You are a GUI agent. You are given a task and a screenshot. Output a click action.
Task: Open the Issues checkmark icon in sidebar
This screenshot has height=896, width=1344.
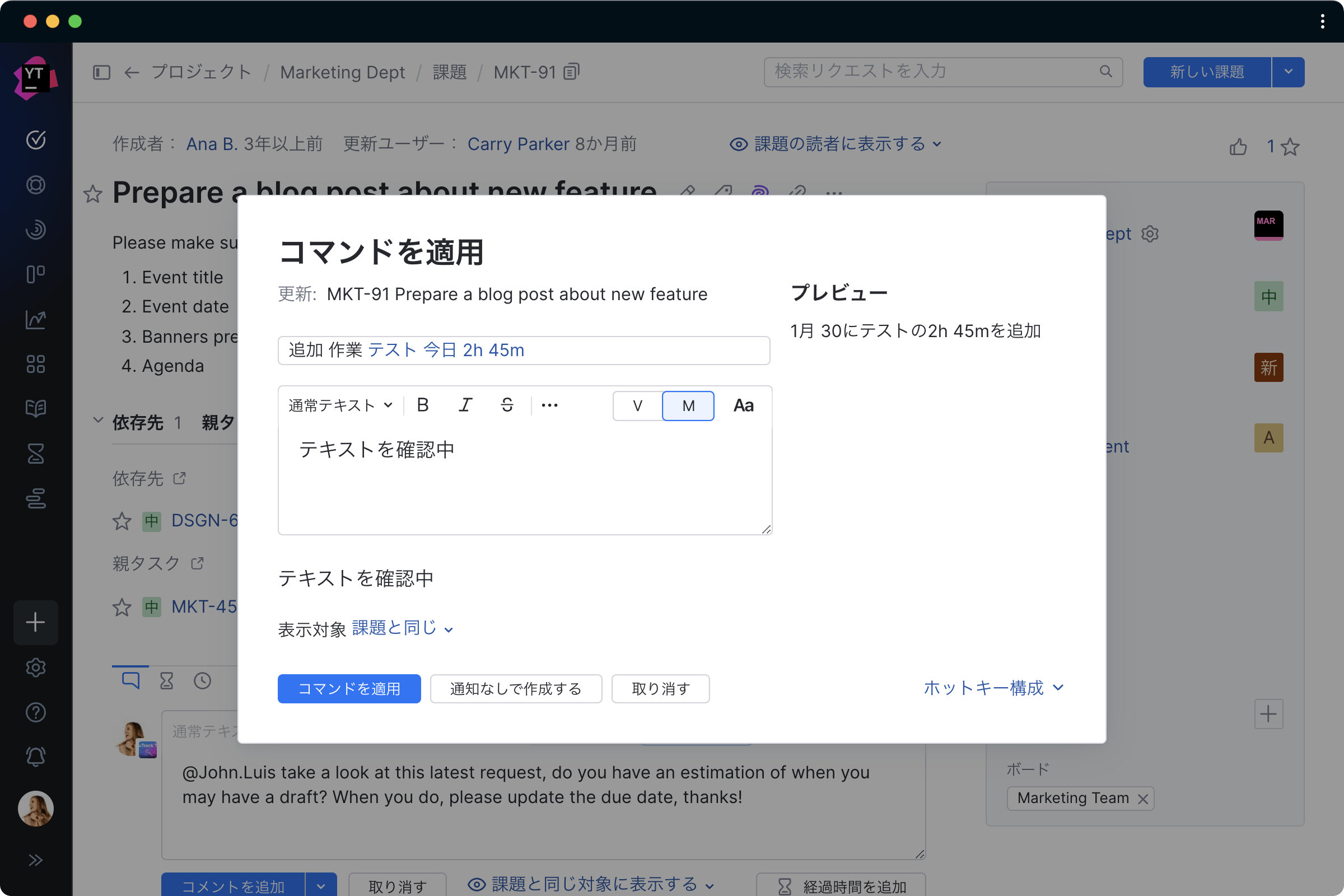pyautogui.click(x=35, y=140)
